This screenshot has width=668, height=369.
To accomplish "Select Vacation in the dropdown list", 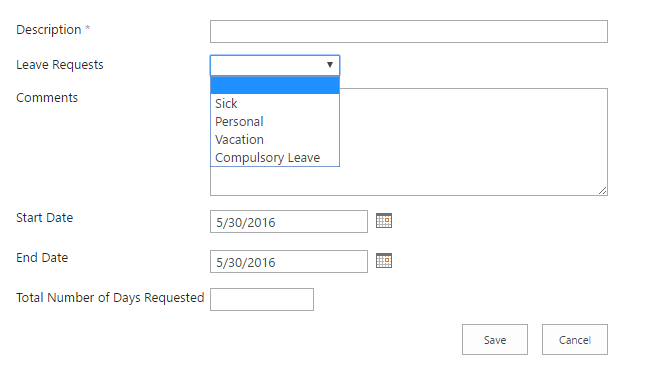I will pos(275,139).
